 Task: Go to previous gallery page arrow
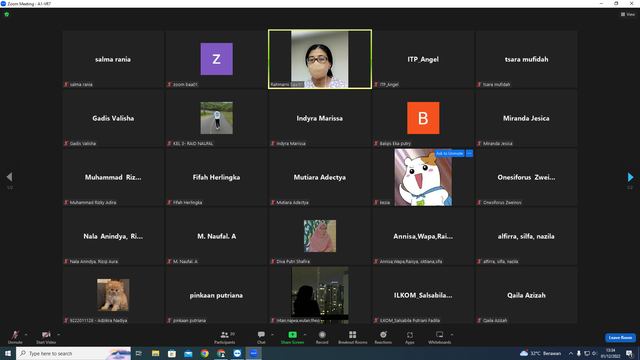tap(9, 177)
